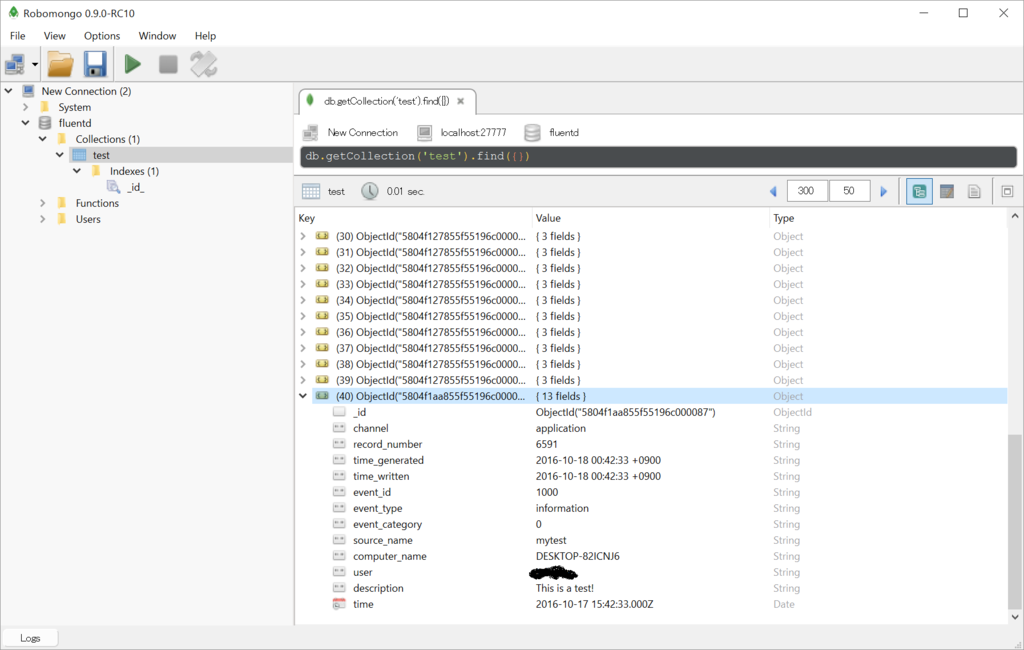Click the next page blue arrow button

(883, 190)
